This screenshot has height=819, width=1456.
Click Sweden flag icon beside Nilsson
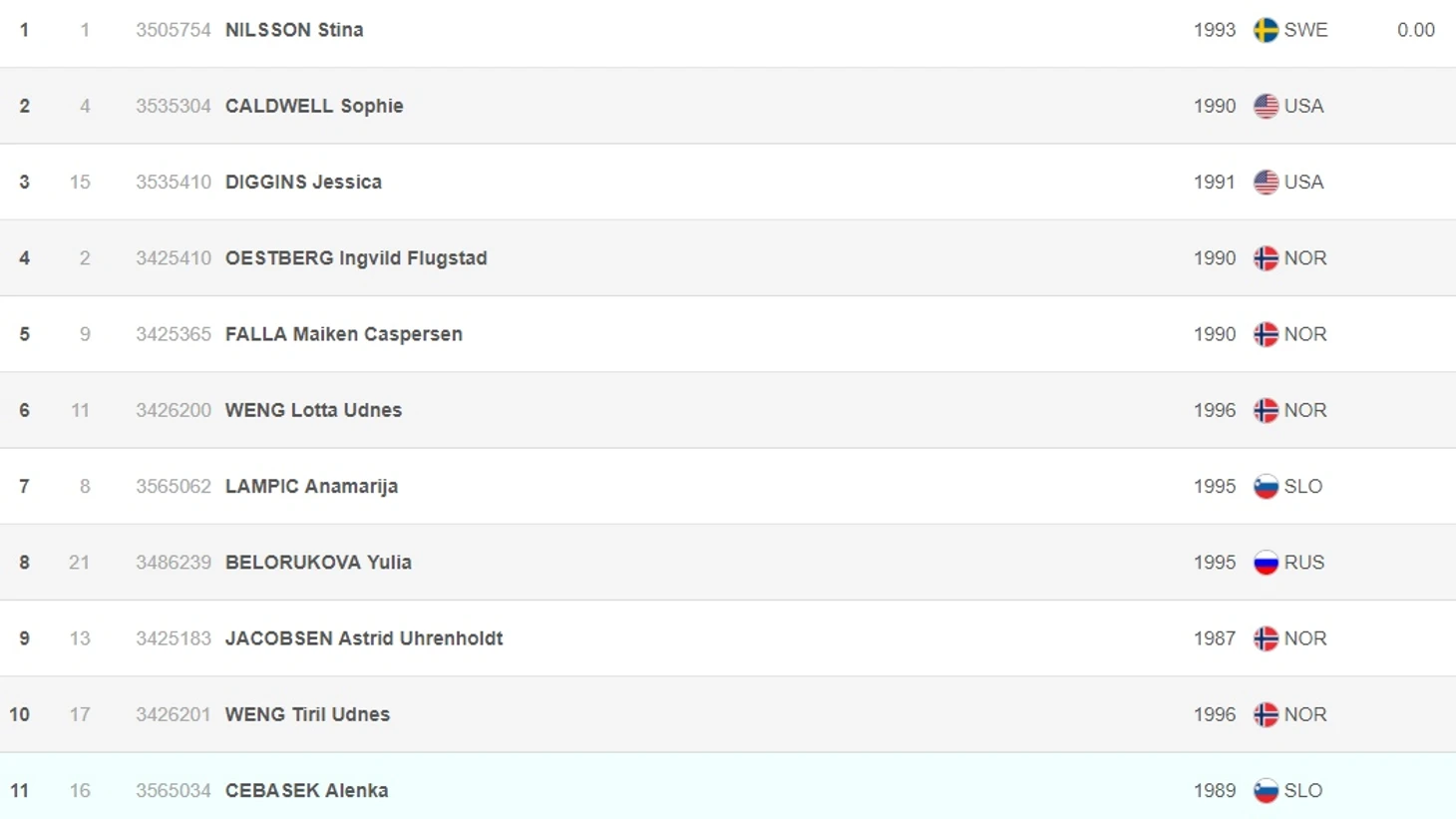coord(1266,30)
